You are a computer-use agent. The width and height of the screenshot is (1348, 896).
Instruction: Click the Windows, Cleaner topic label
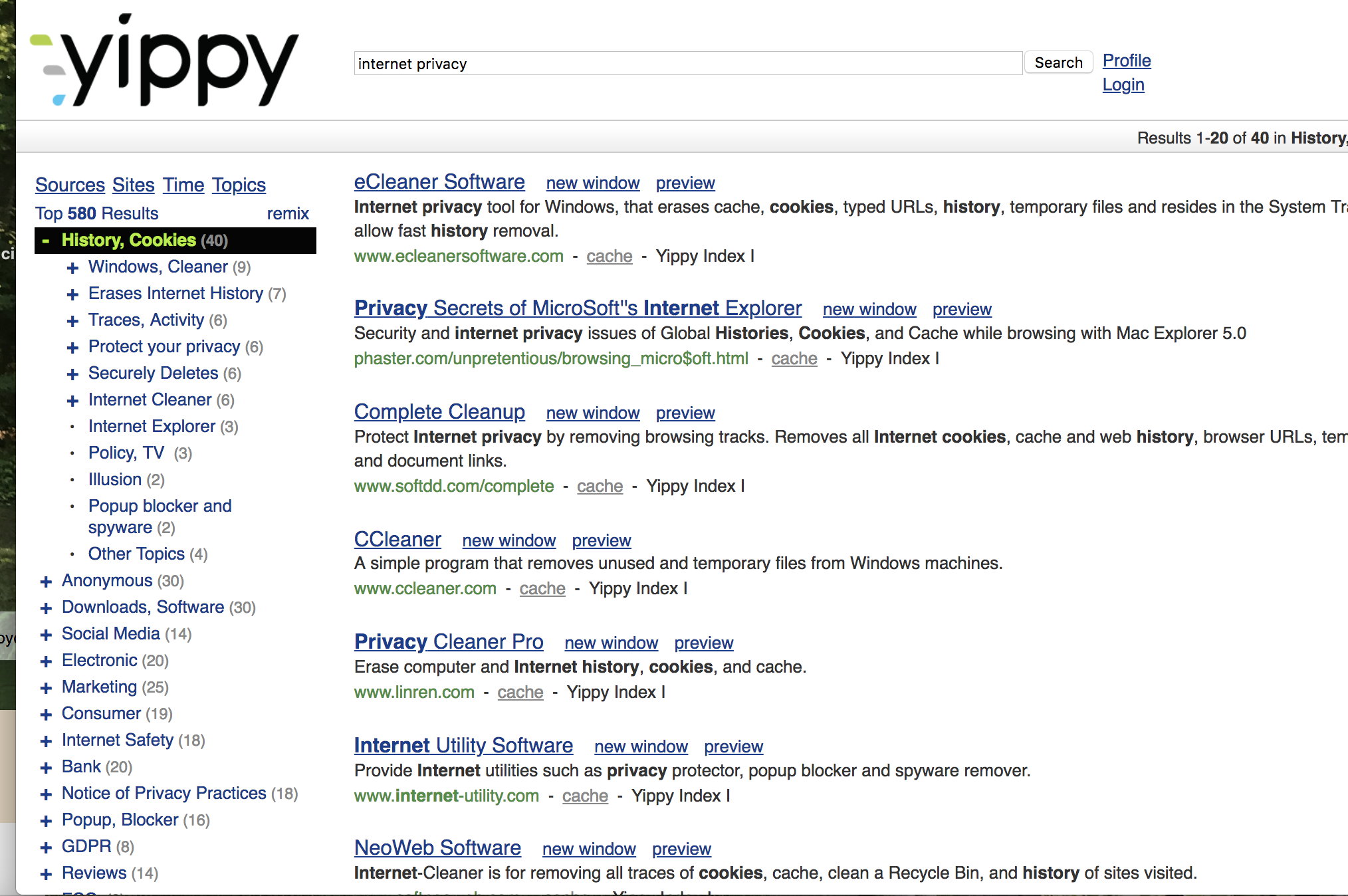pyautogui.click(x=158, y=267)
